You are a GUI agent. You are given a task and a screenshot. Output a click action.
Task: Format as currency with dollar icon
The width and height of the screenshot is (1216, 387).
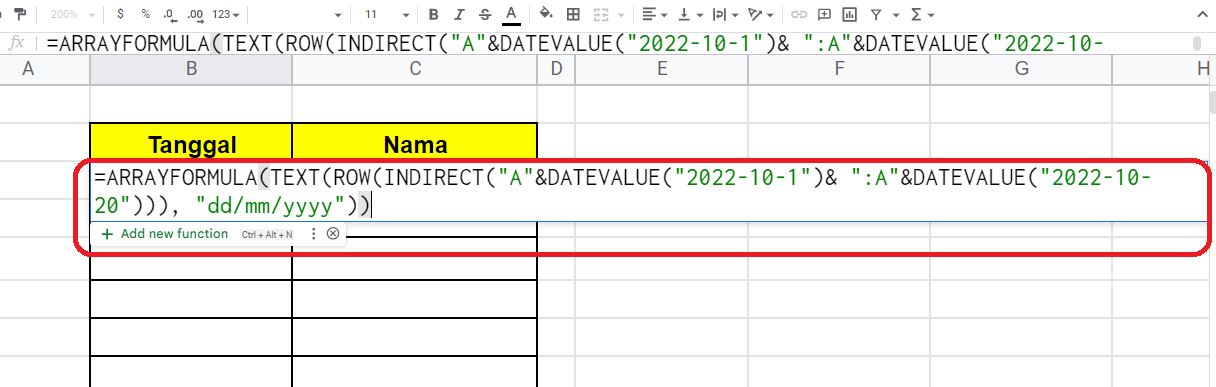[121, 15]
